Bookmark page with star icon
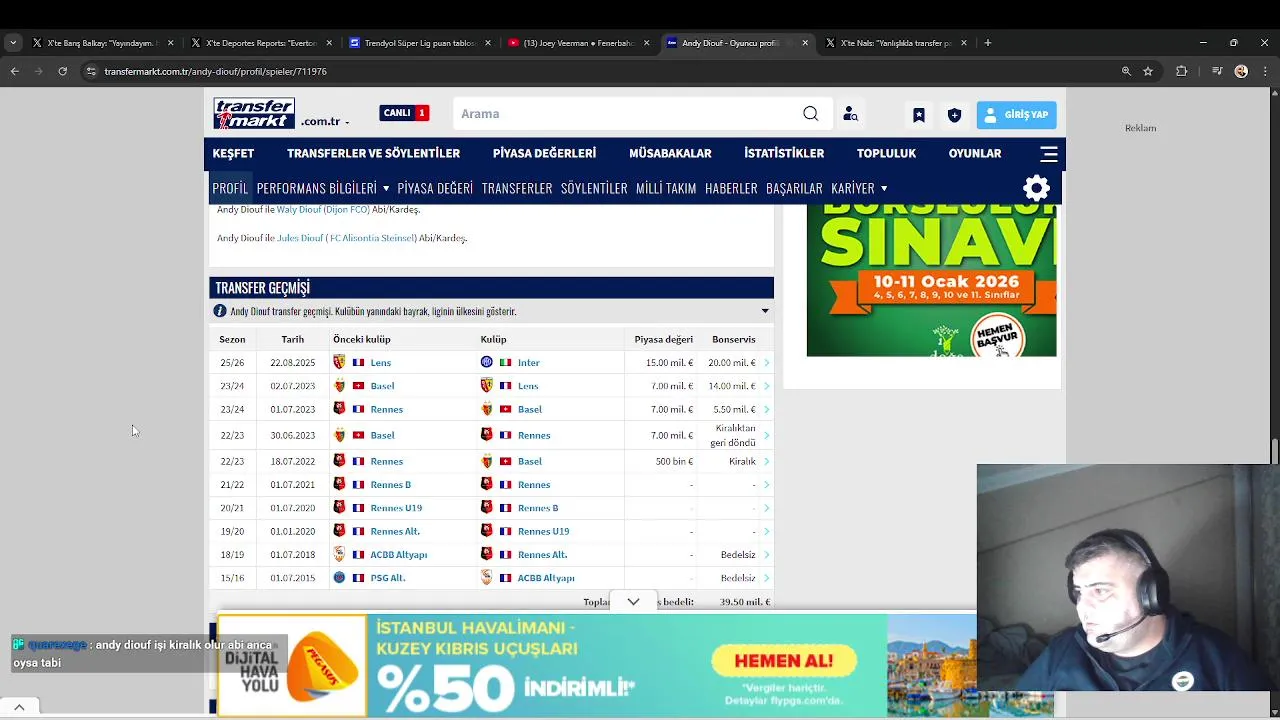1280x720 pixels. pyautogui.click(x=1148, y=71)
